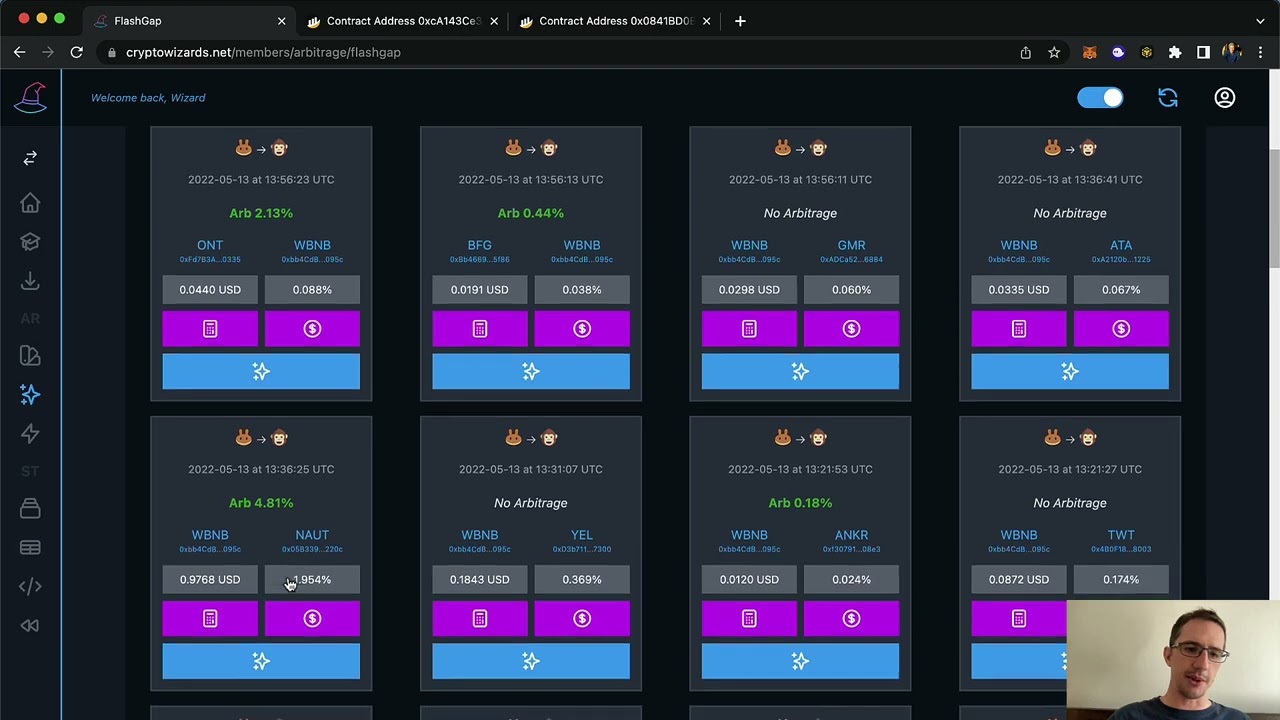This screenshot has height=720, width=1280.
Task: Open Chrome three-dot menu
Action: click(1260, 52)
